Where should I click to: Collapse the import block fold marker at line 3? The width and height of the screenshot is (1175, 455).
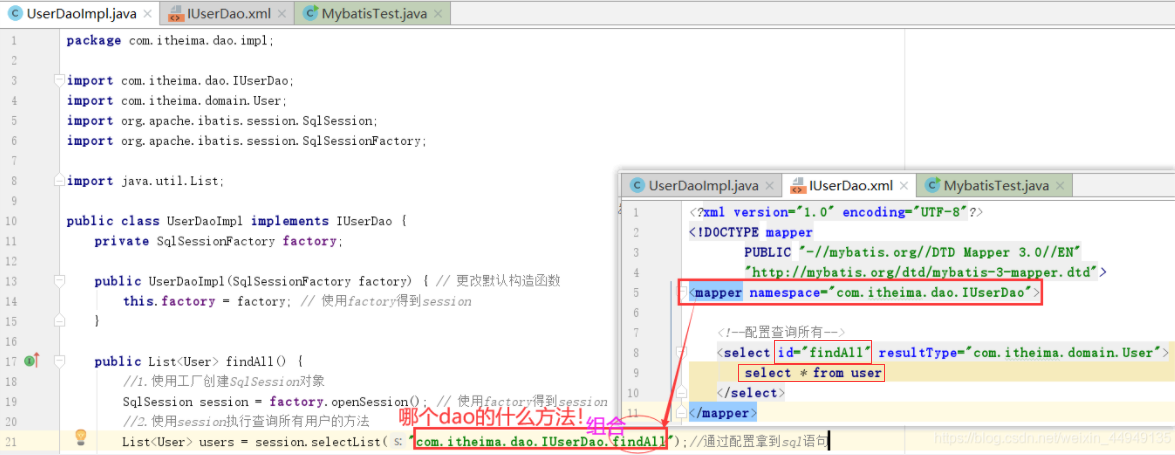(60, 80)
